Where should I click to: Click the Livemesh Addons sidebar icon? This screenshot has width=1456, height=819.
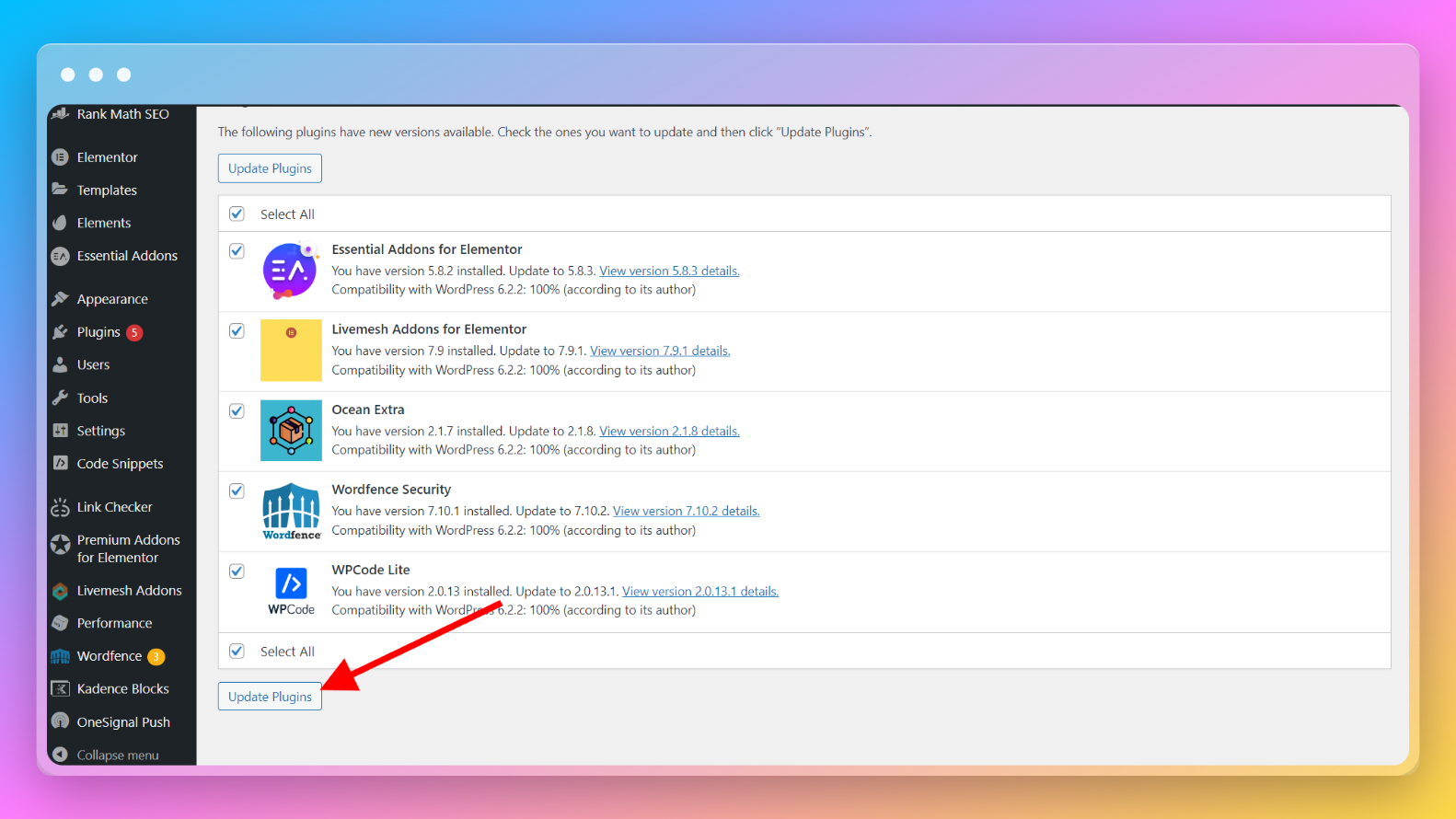pos(61,591)
